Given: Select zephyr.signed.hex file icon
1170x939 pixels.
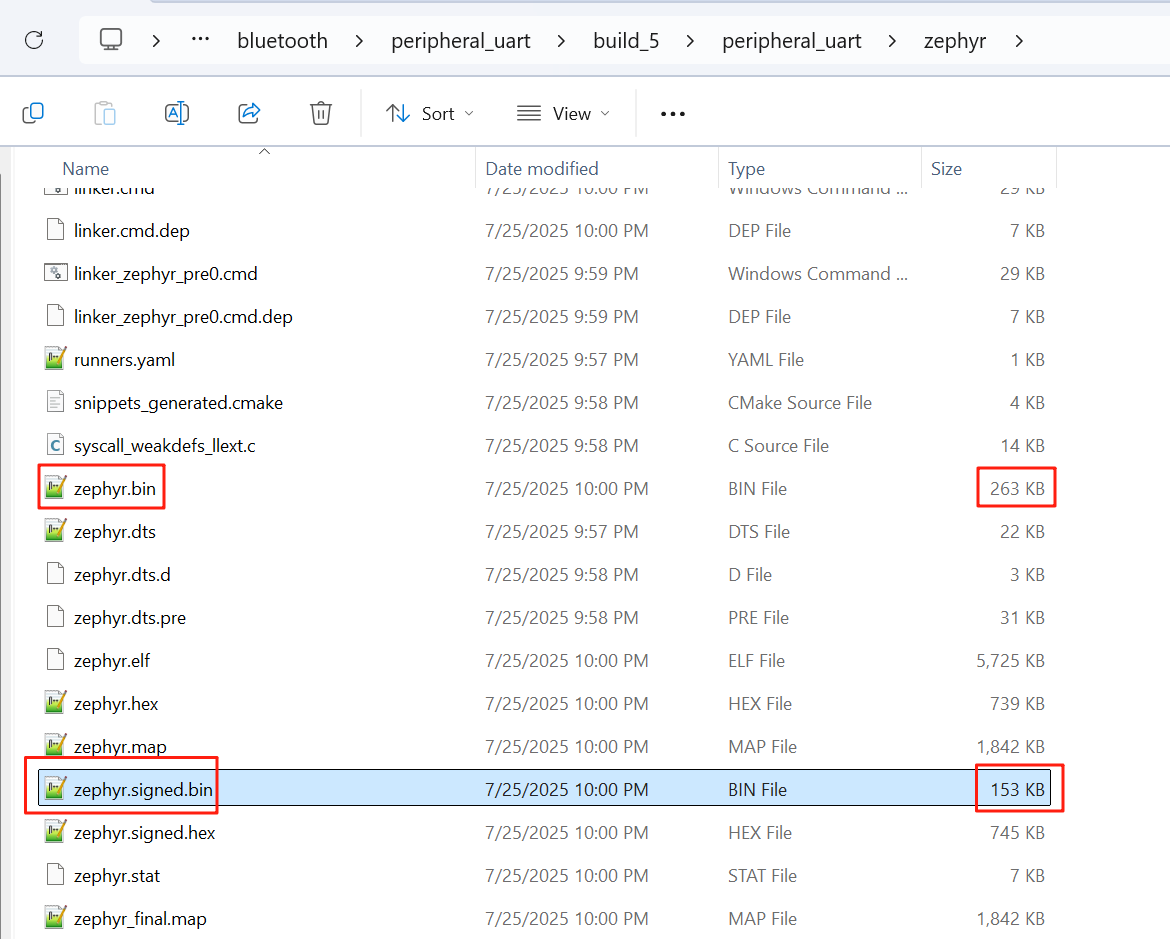Looking at the screenshot, I should (55, 832).
